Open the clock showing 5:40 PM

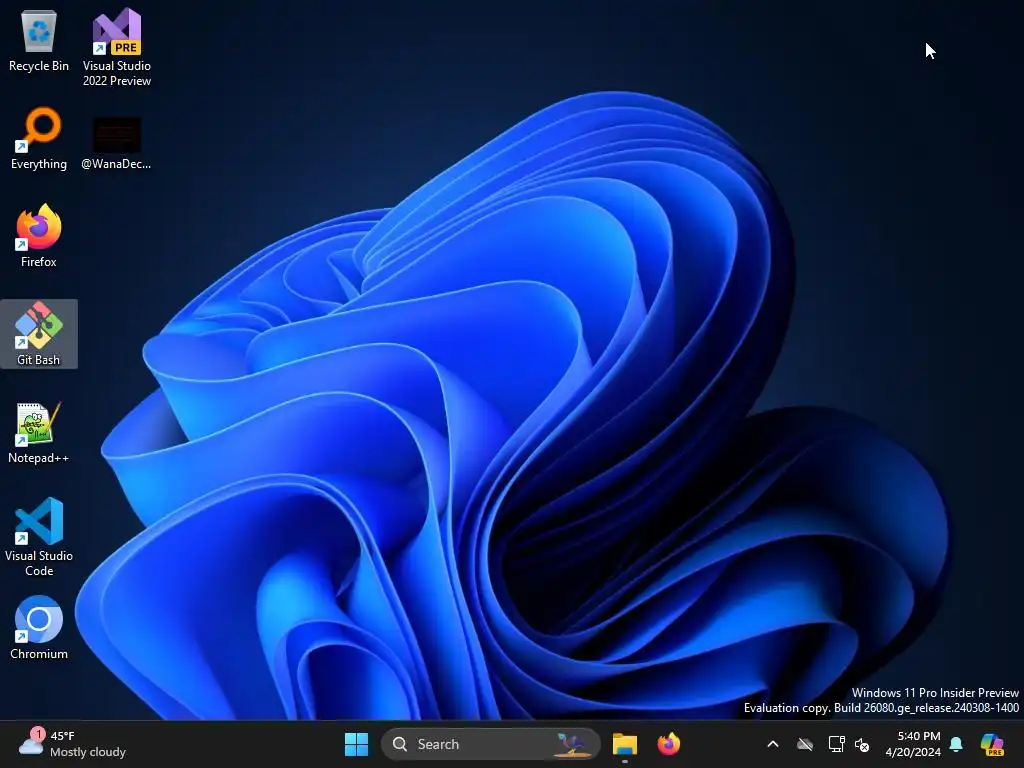click(913, 744)
